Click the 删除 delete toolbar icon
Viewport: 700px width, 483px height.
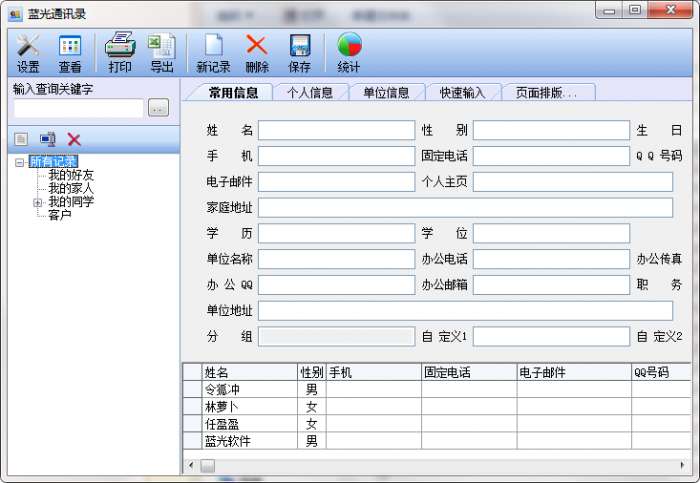257,53
